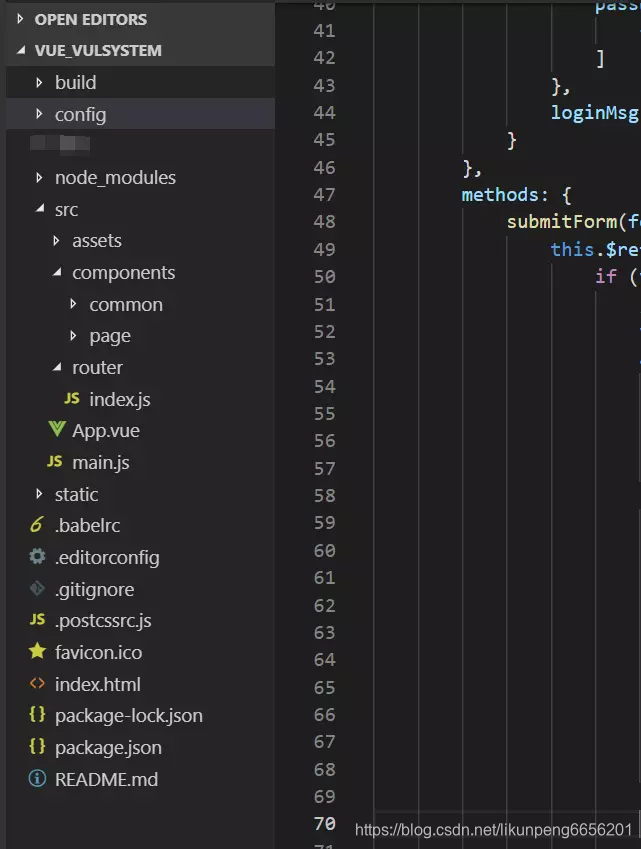Viewport: 641px width, 849px height.
Task: Open the .postcssrc.js file
Action: (x=103, y=621)
